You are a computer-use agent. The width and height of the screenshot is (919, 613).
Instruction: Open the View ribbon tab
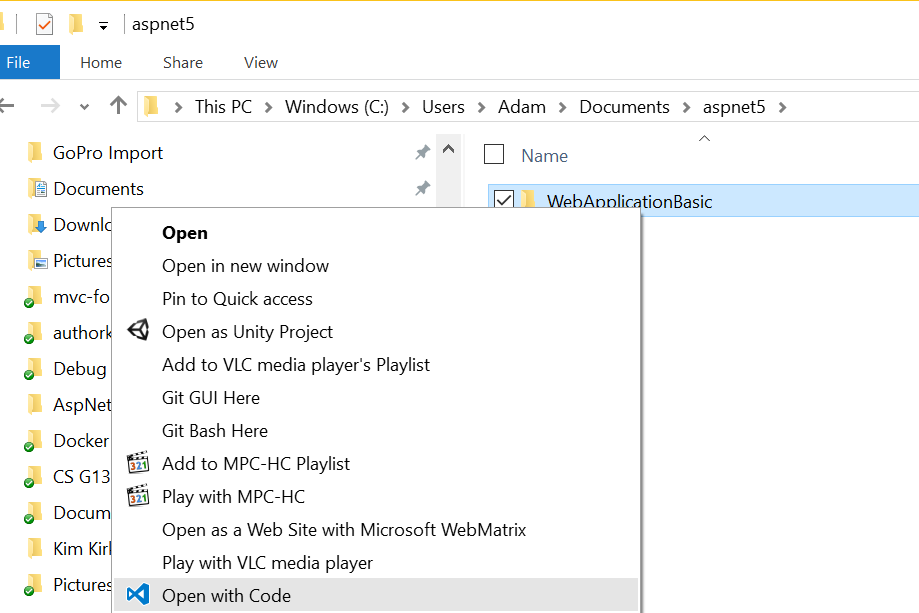(260, 62)
